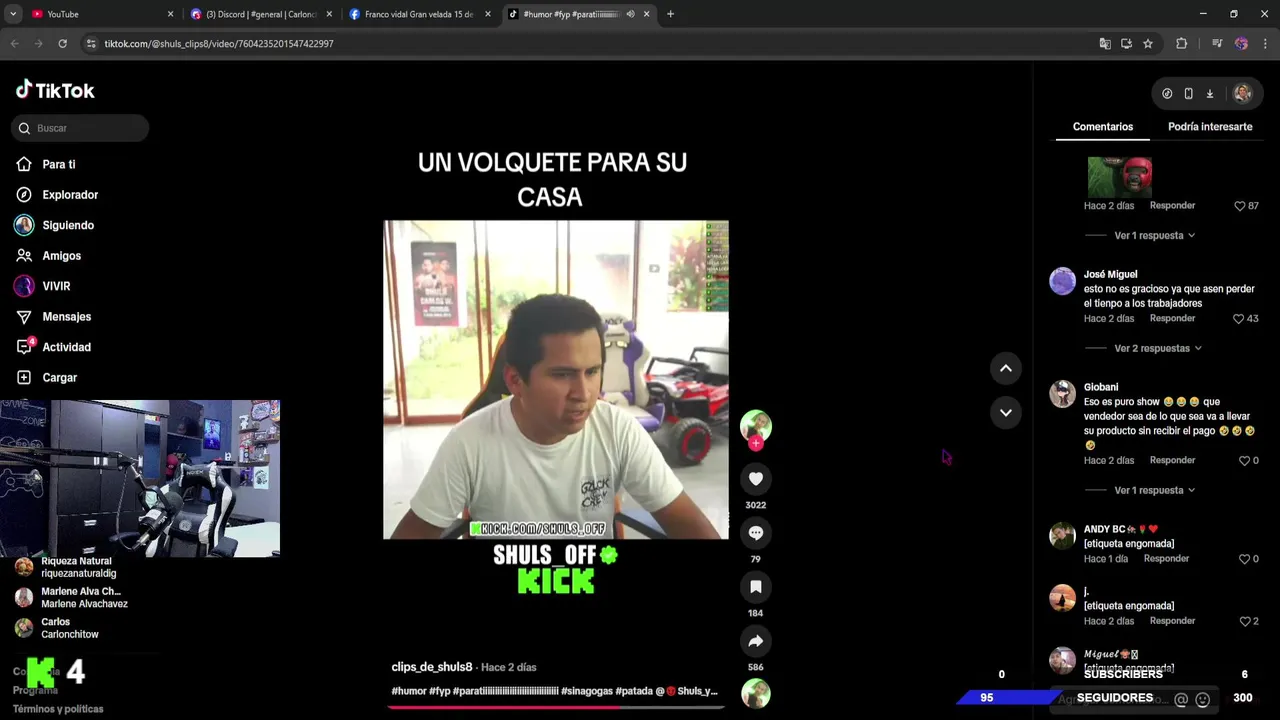Viewport: 1280px width, 720px height.
Task: Insert emoji in comment box
Action: point(1203,700)
